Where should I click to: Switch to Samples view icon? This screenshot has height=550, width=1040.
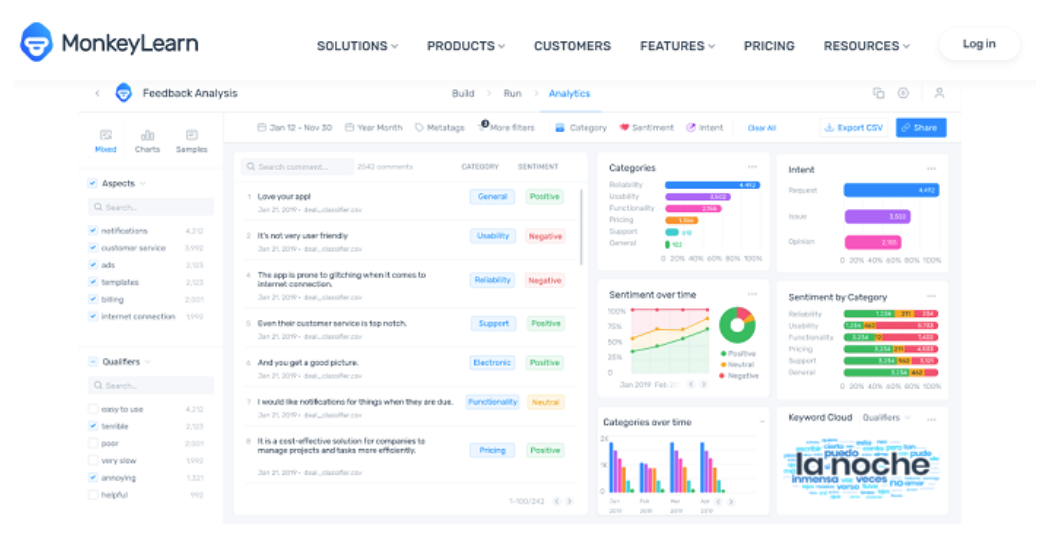(x=192, y=135)
